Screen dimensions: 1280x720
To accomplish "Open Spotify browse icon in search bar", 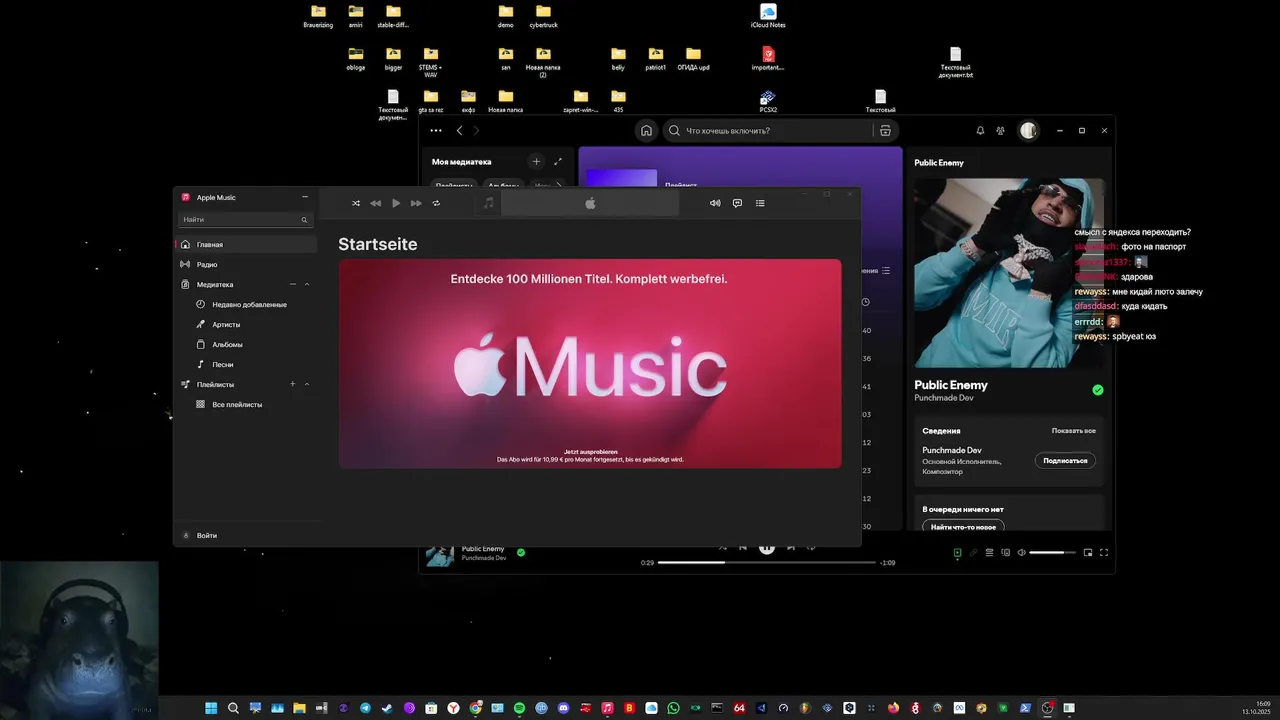I will click(x=885, y=130).
